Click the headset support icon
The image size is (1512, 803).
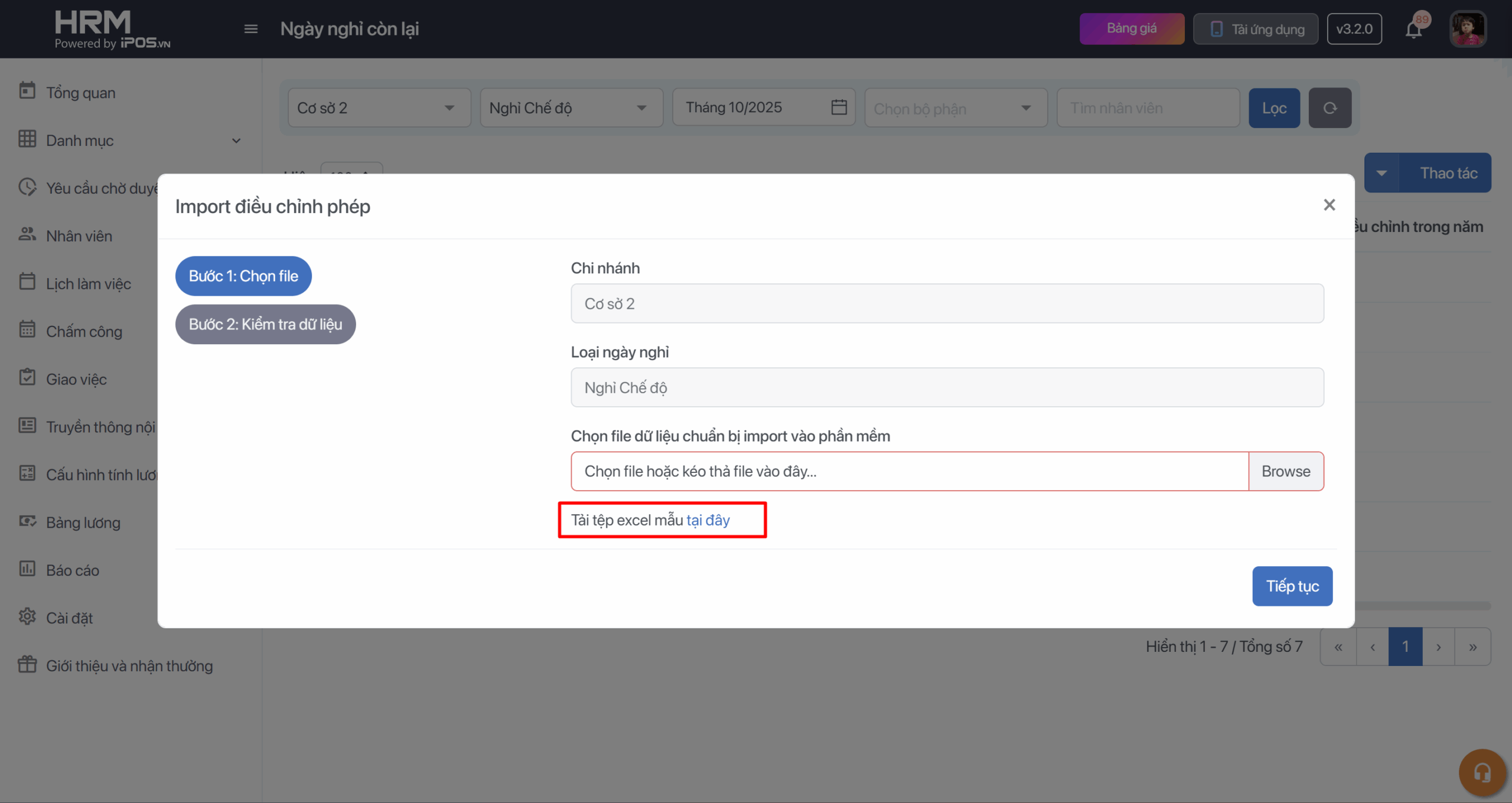(1482, 772)
